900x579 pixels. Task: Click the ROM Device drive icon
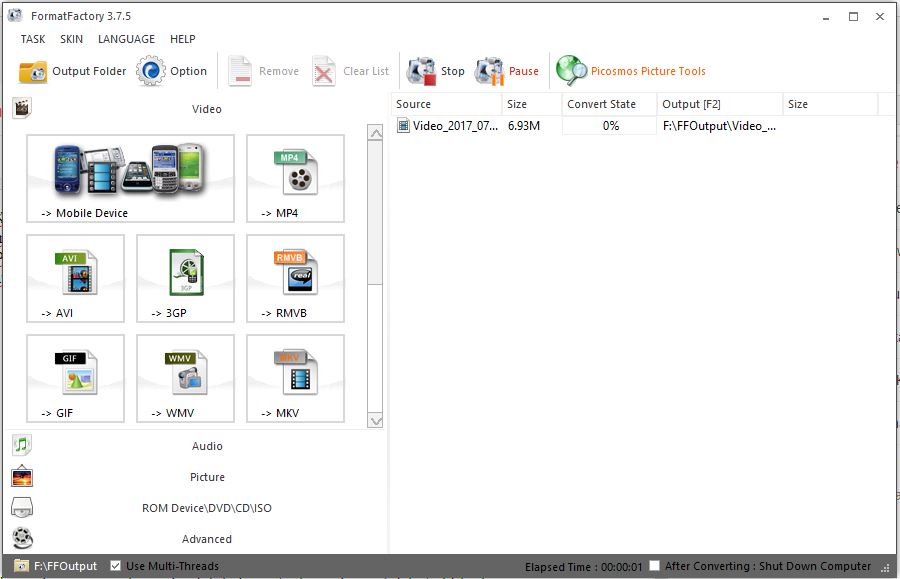(x=22, y=507)
